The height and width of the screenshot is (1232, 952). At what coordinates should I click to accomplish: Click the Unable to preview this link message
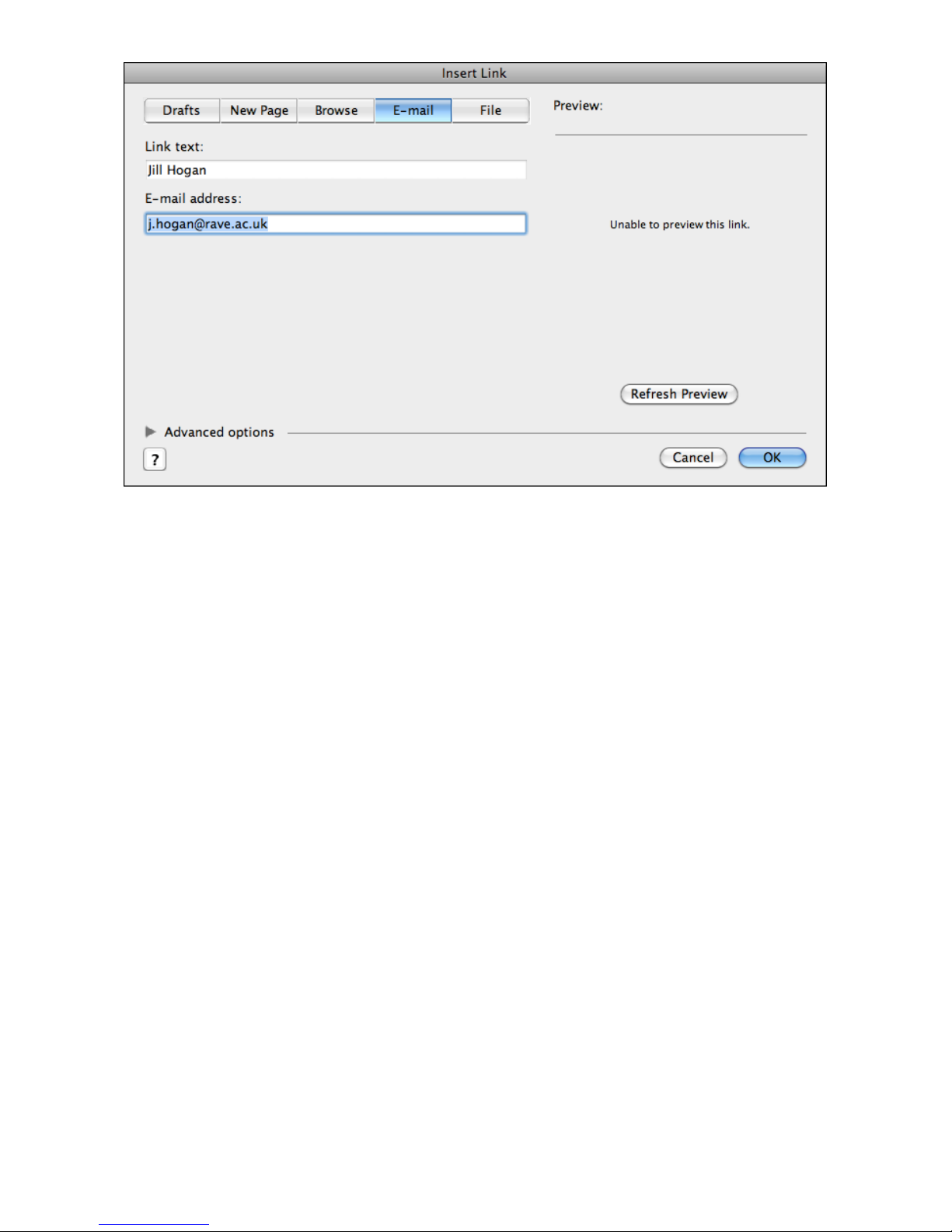[680, 225]
